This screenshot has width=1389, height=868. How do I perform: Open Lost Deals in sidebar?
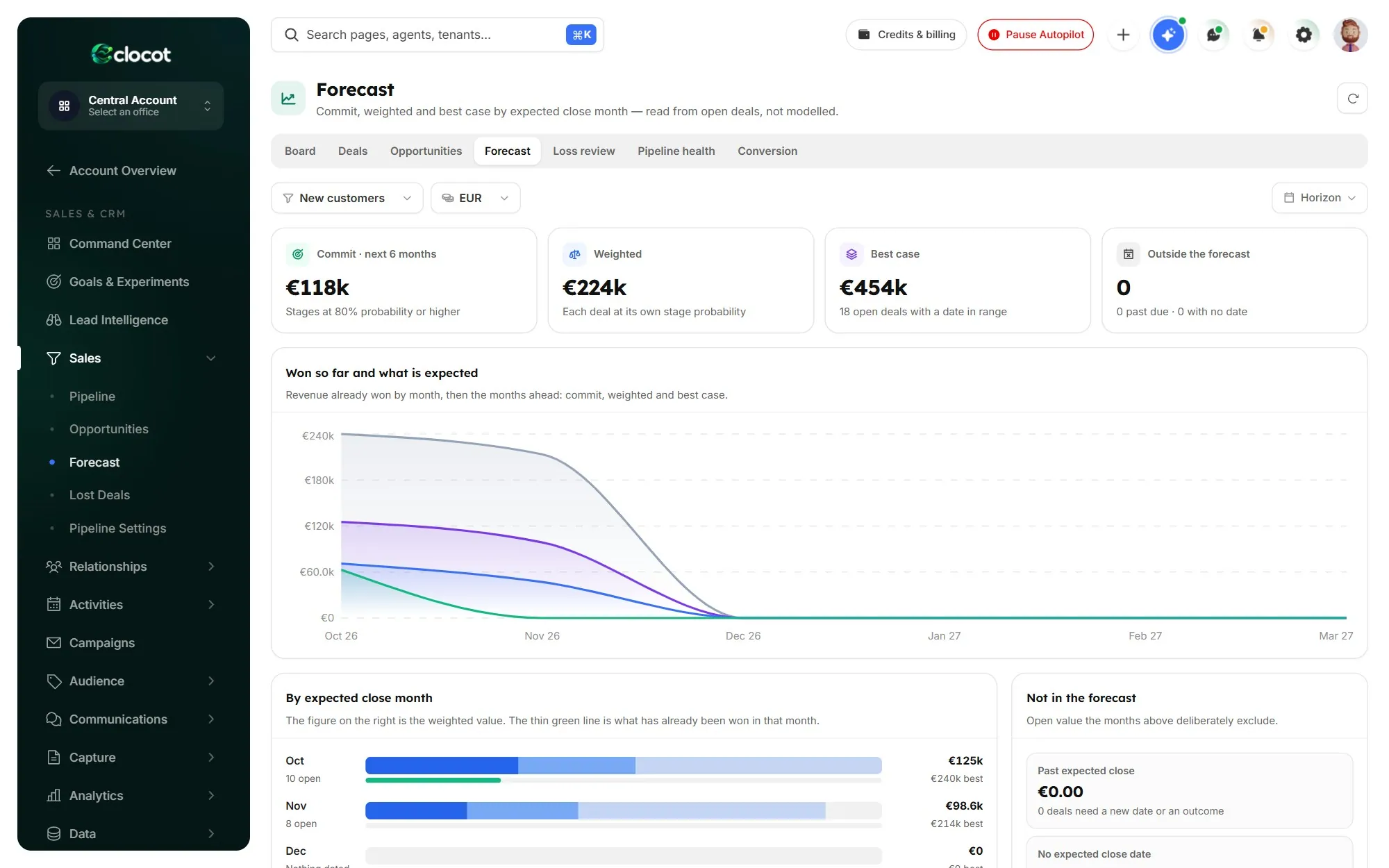[x=99, y=495]
